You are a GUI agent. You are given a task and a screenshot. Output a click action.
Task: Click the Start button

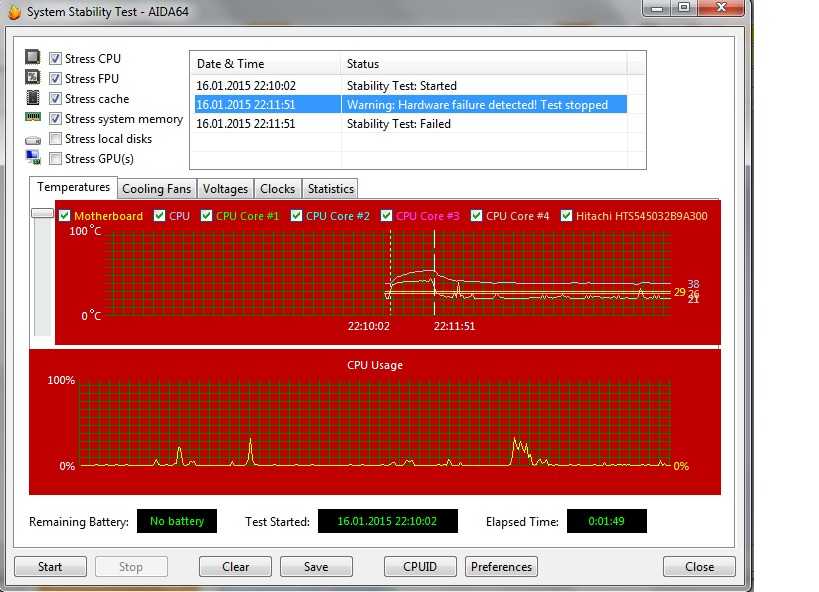(50, 567)
